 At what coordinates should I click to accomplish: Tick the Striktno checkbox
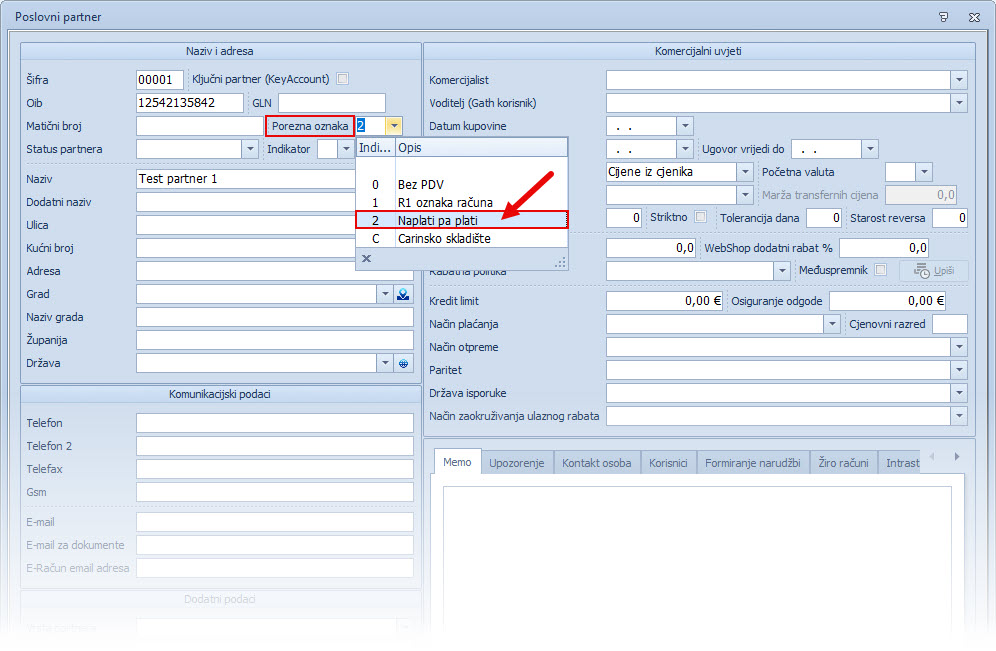[x=701, y=217]
